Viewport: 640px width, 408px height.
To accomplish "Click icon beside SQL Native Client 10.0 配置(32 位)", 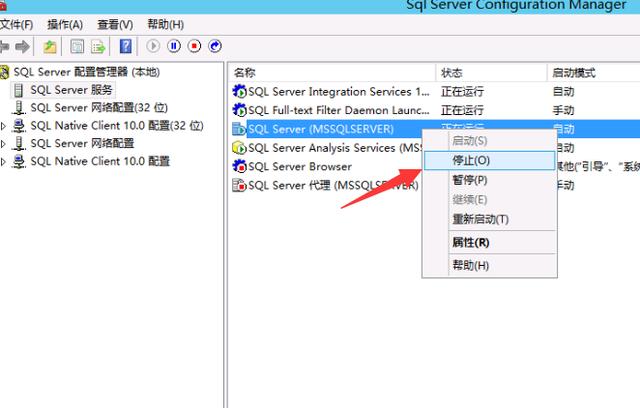I will pos(19,126).
